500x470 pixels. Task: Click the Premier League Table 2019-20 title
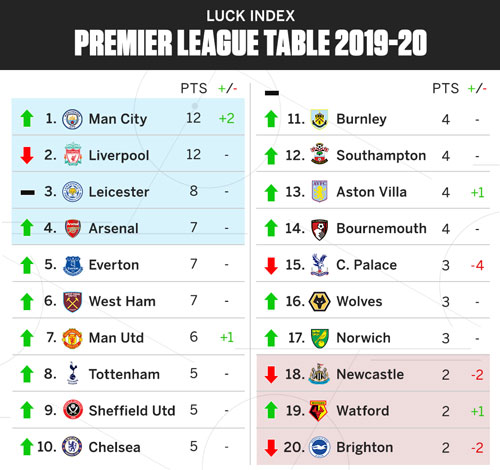[x=250, y=43]
